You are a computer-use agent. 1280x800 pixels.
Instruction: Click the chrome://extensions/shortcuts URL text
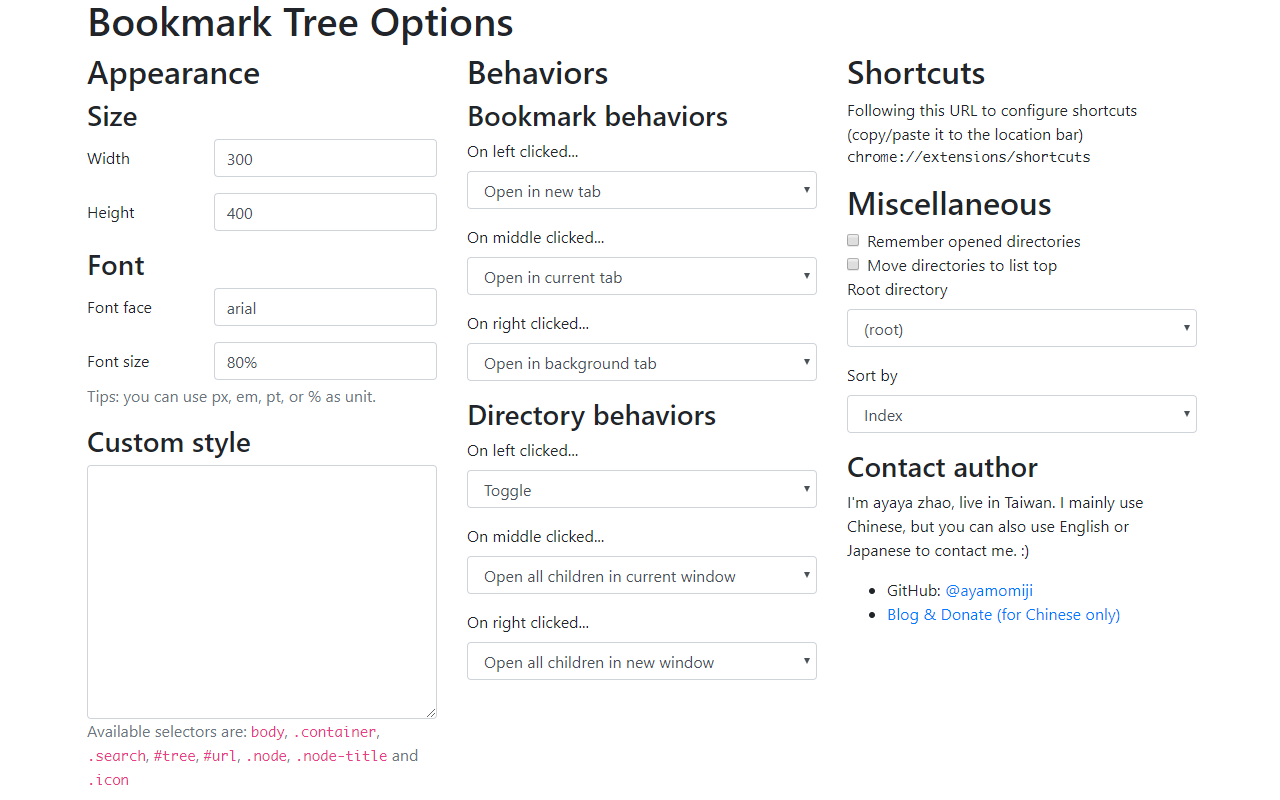click(x=968, y=157)
